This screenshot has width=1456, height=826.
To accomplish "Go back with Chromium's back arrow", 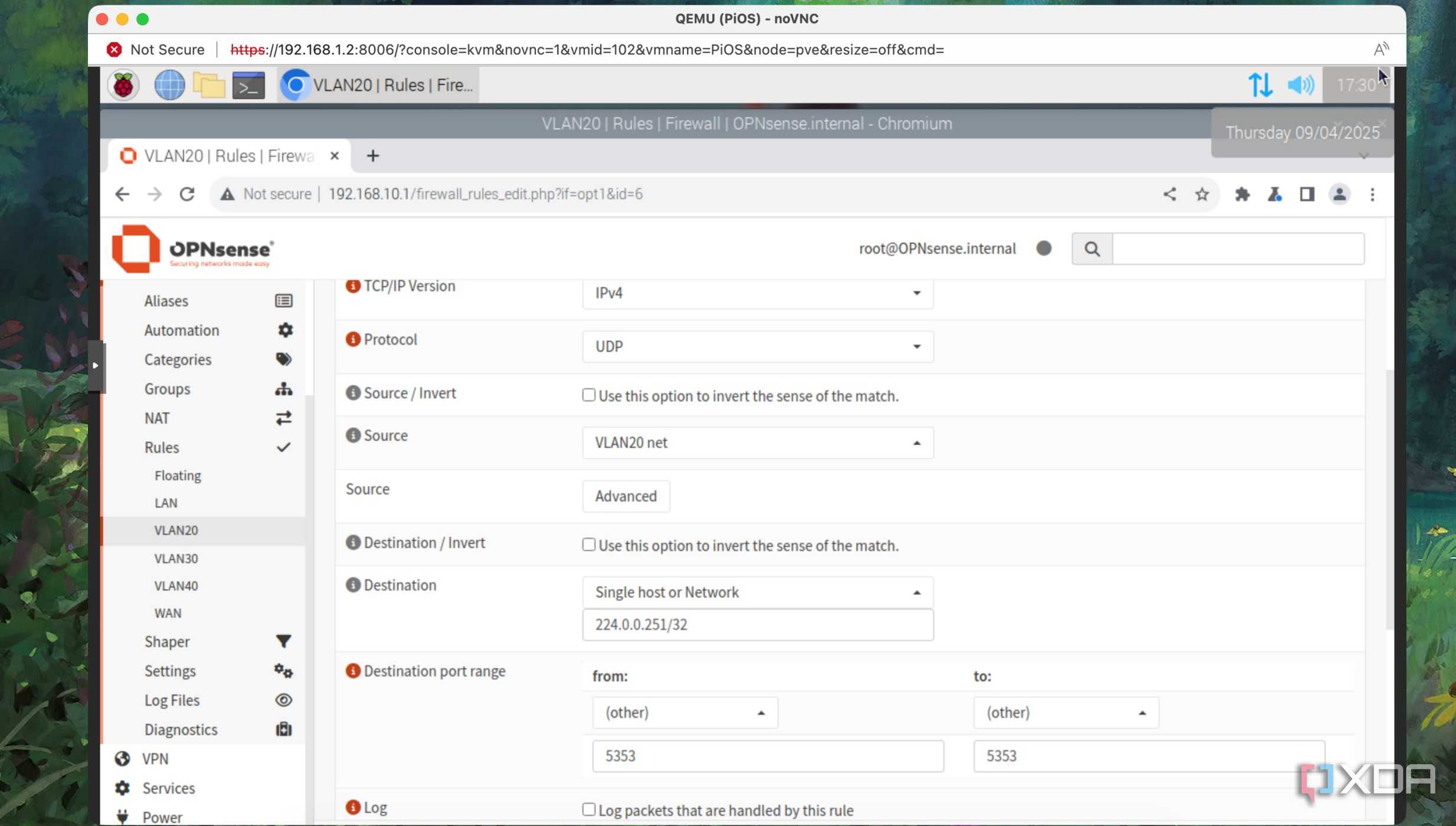I will pyautogui.click(x=122, y=194).
